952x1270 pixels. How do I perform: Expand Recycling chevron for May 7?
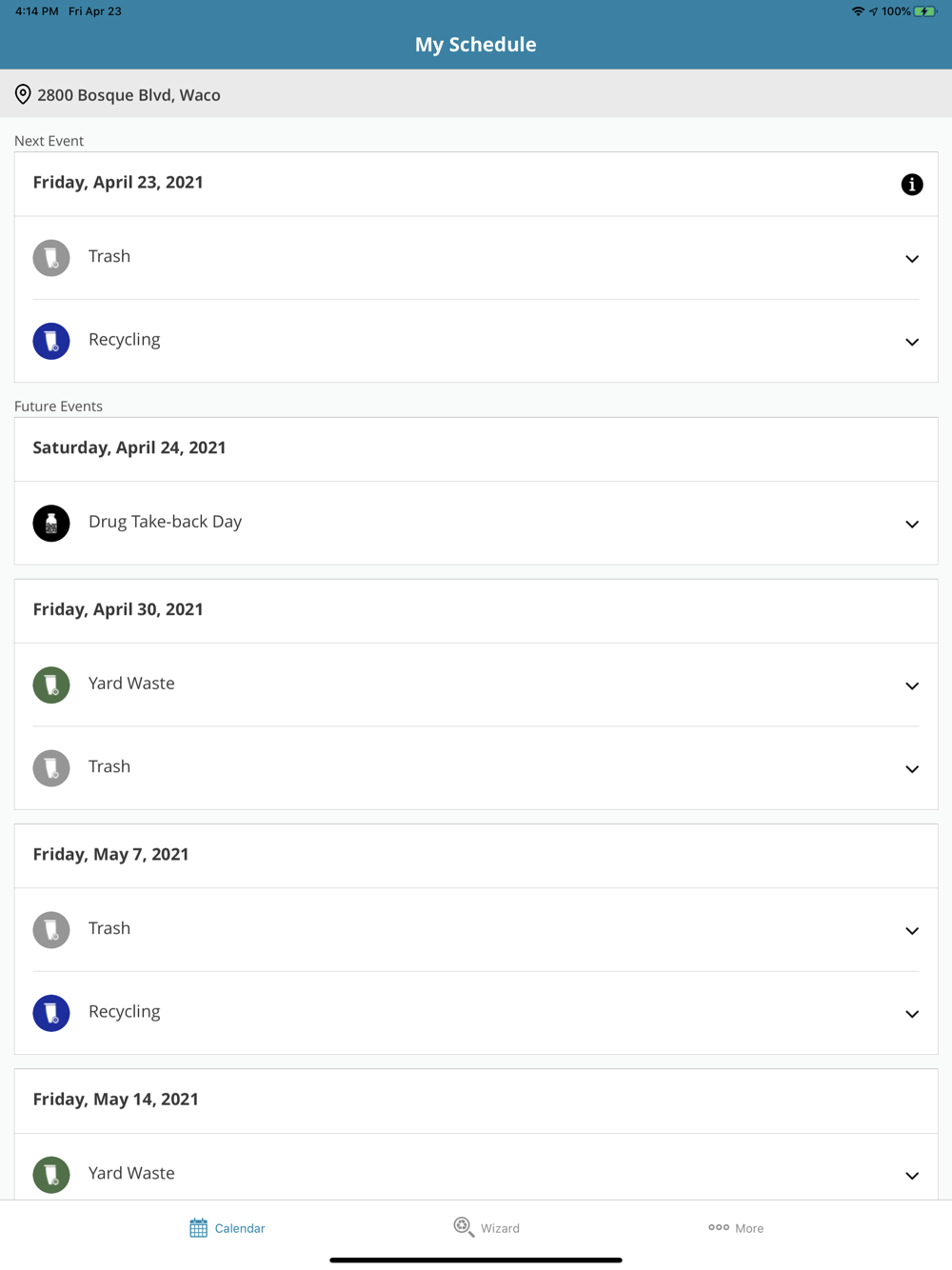tap(912, 1014)
